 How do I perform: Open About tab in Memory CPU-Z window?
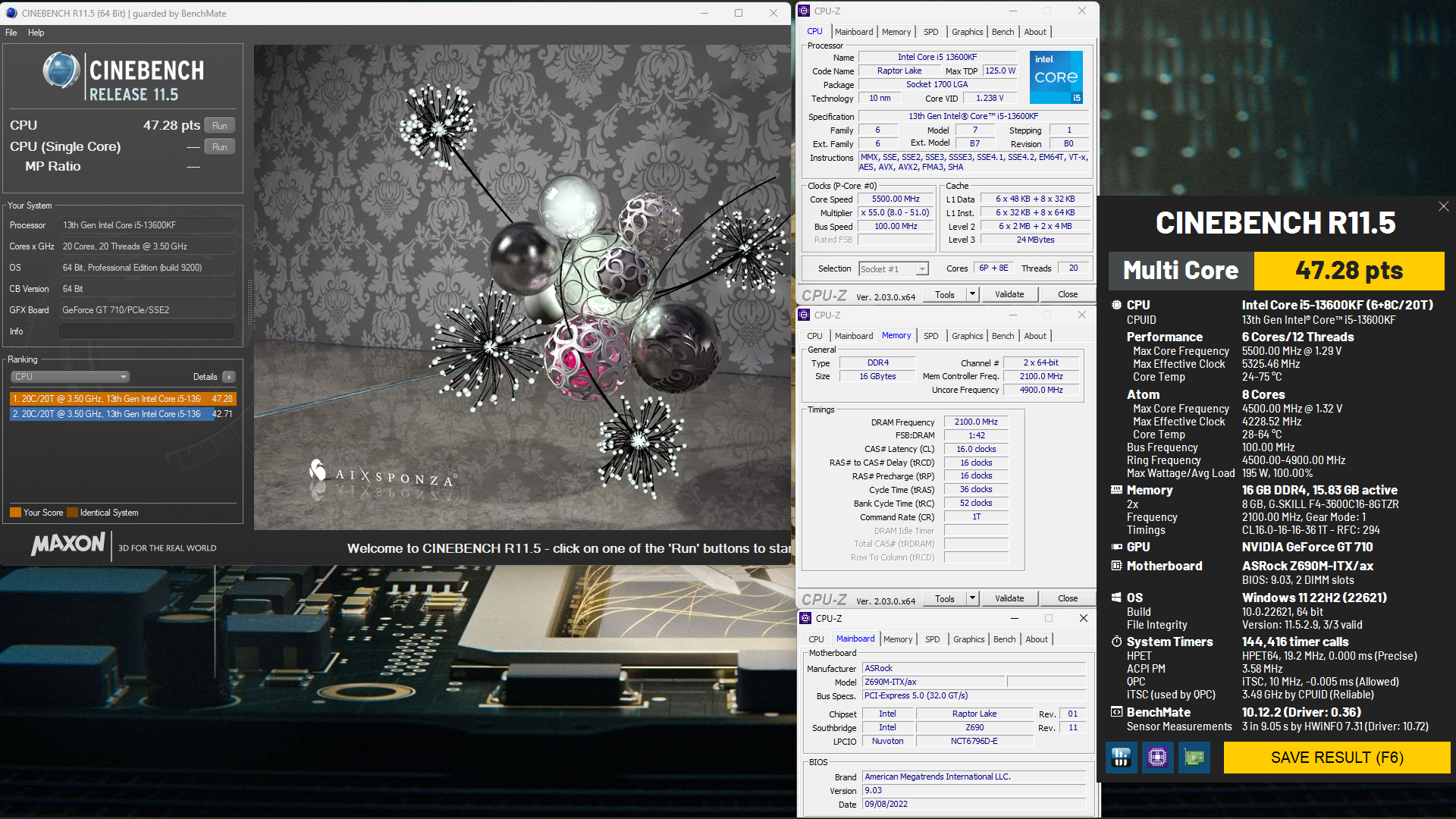[x=1035, y=336]
